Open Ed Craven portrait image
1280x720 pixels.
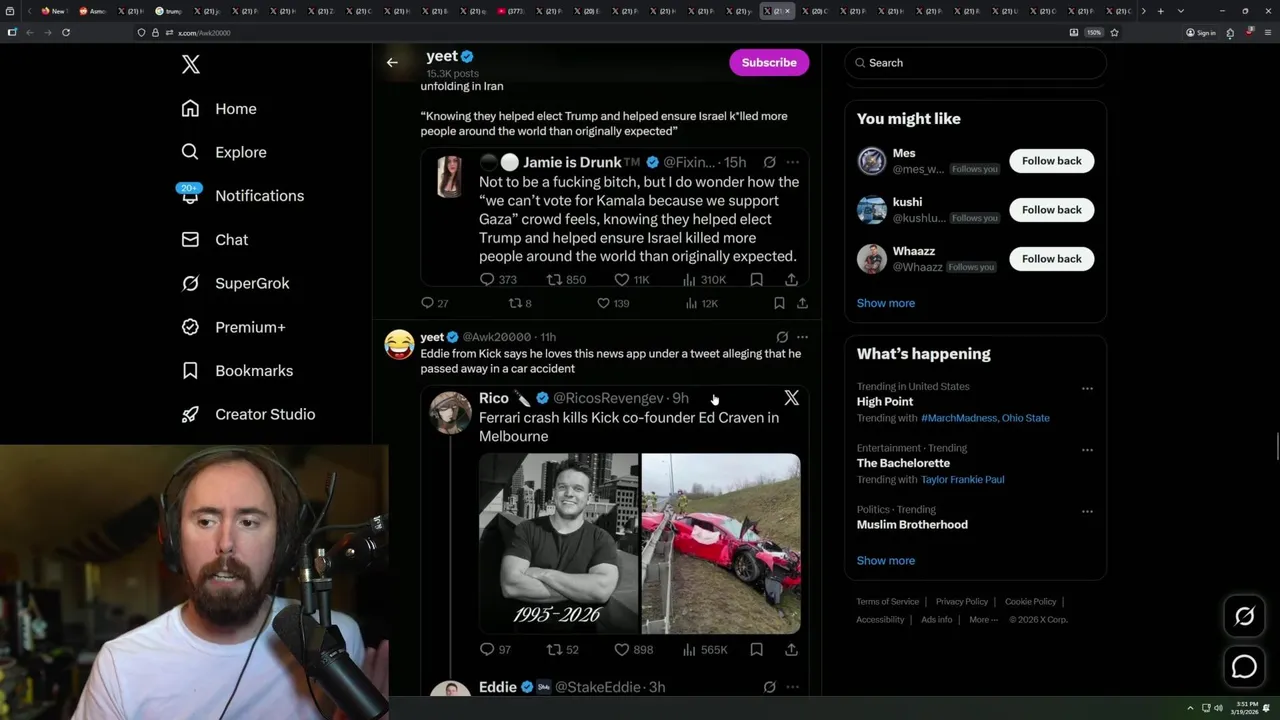click(558, 544)
